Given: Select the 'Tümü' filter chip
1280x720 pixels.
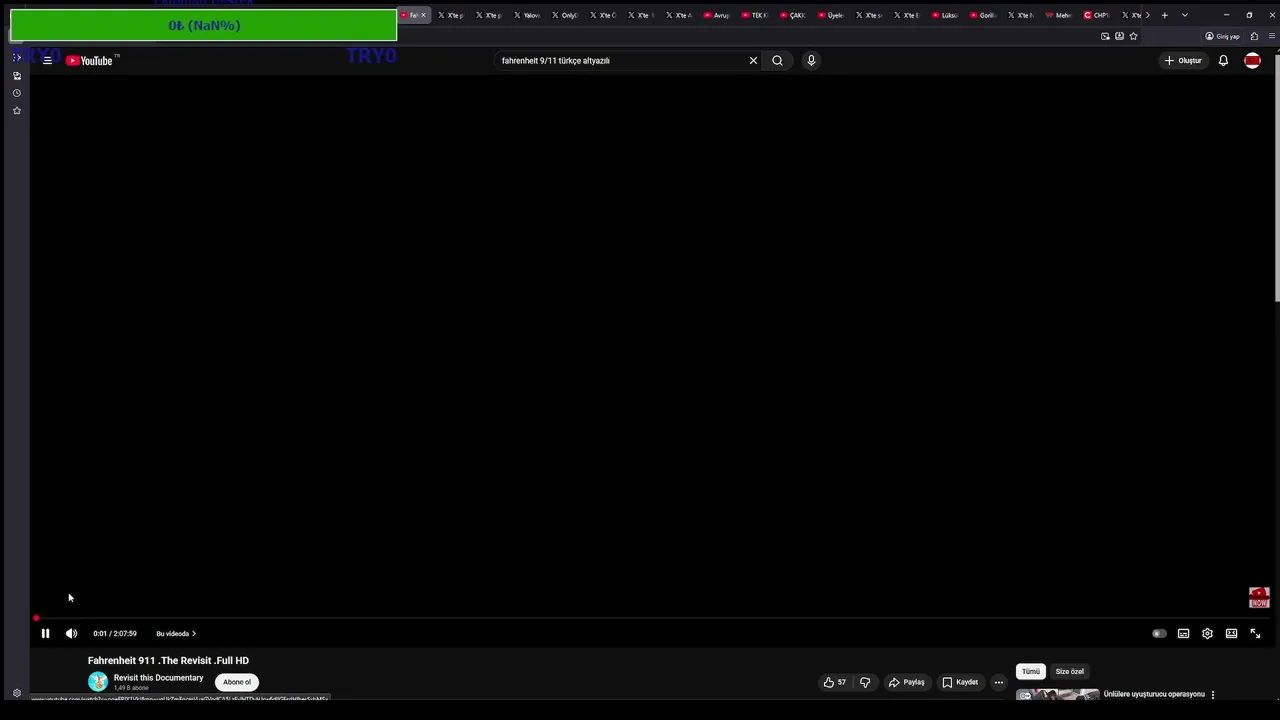Looking at the screenshot, I should coord(1031,671).
